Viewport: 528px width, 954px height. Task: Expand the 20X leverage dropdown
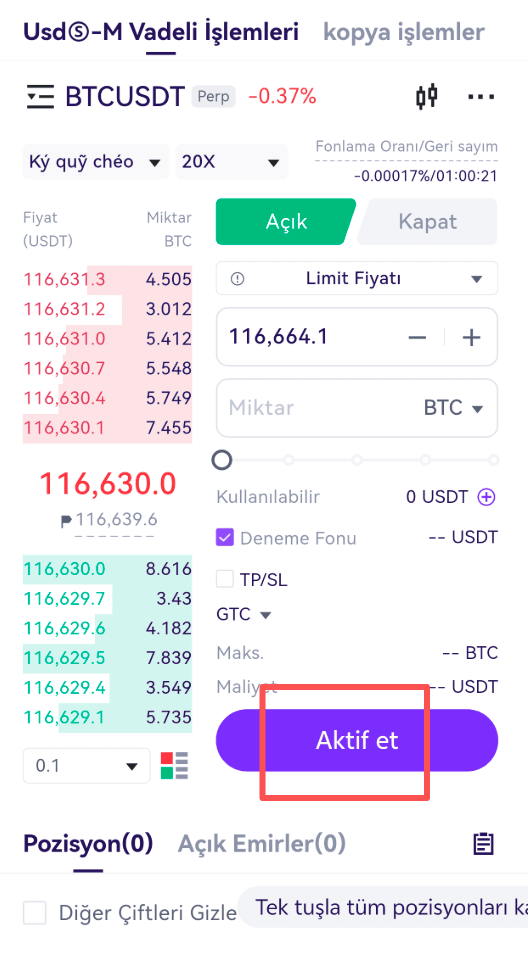tap(232, 162)
